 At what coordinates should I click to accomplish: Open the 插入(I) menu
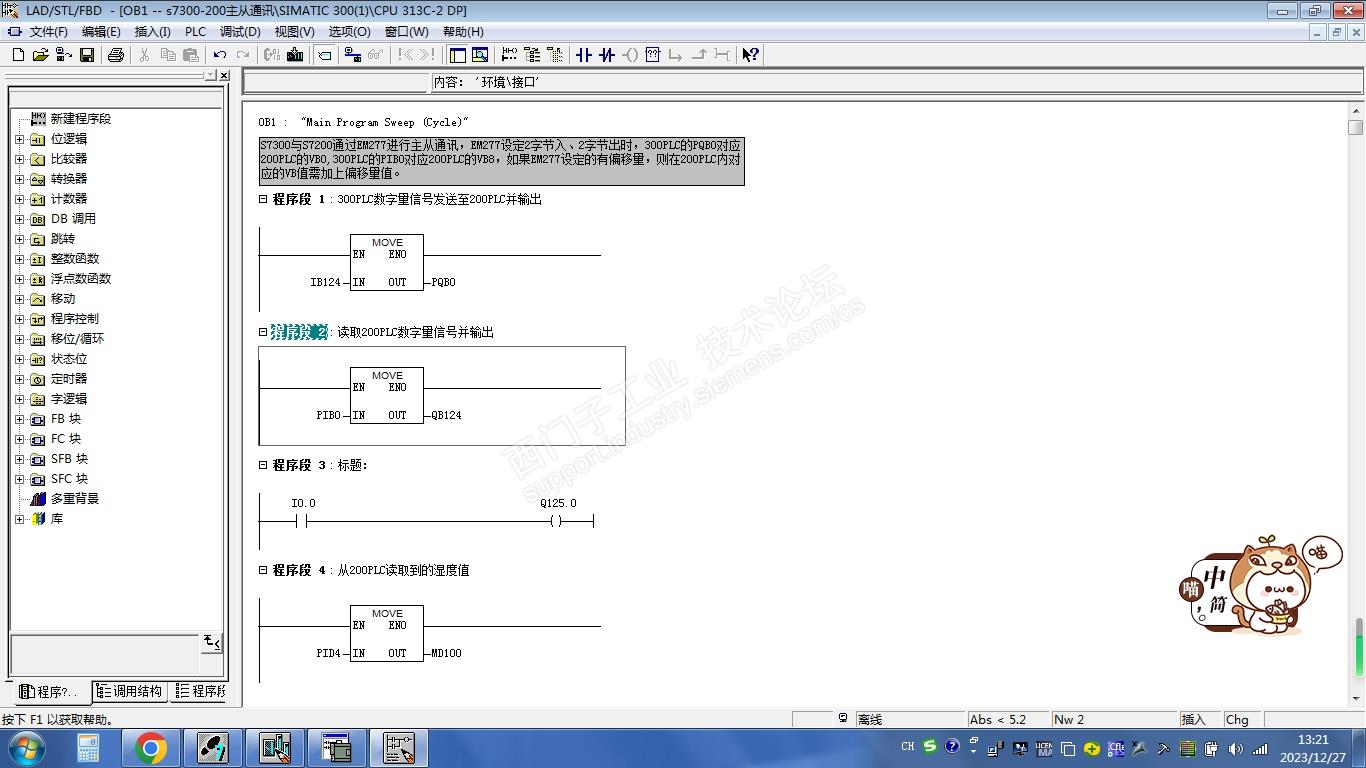pos(152,32)
